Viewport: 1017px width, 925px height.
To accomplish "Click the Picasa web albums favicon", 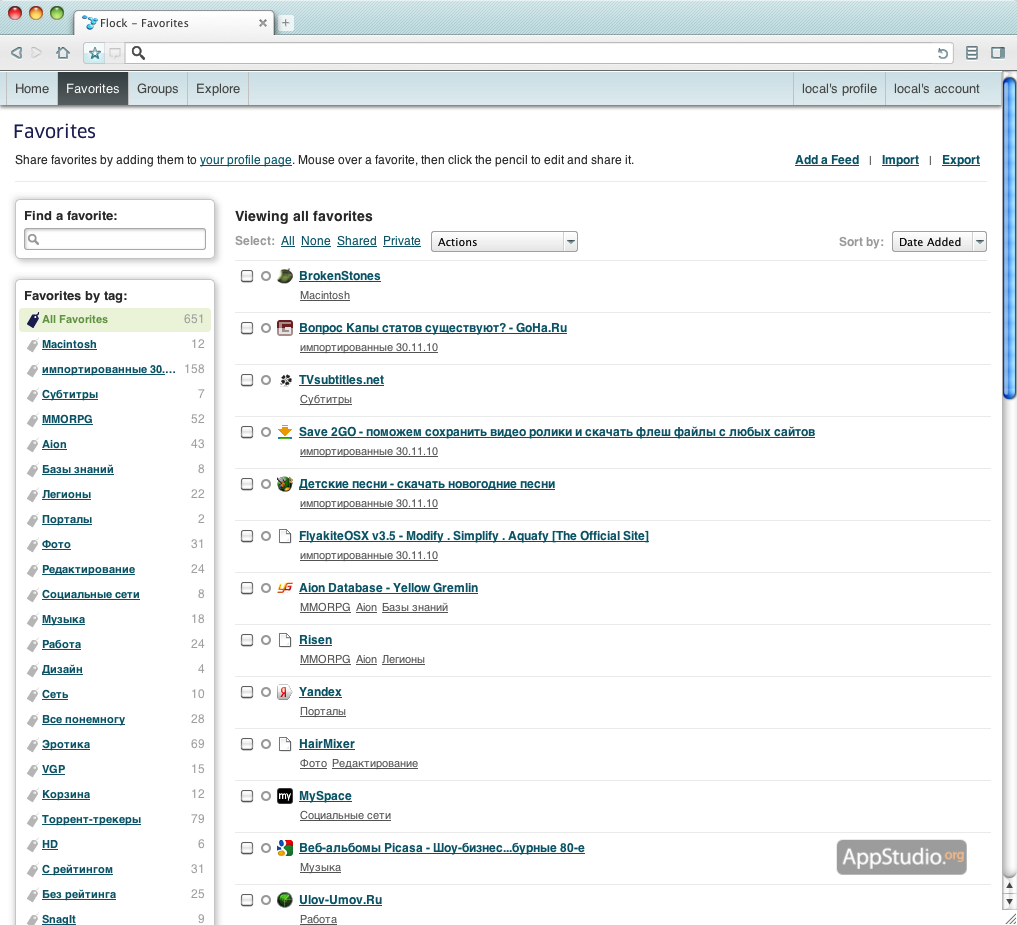I will tap(285, 848).
